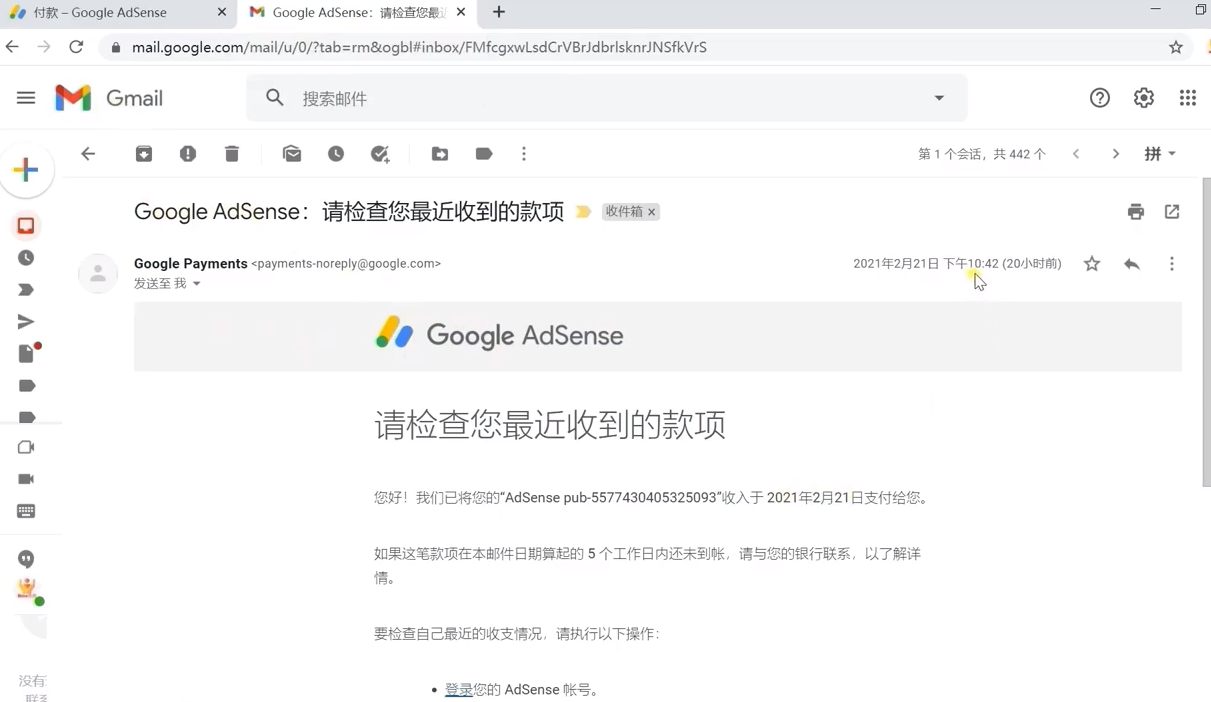Open more options for this message

(x=1172, y=264)
